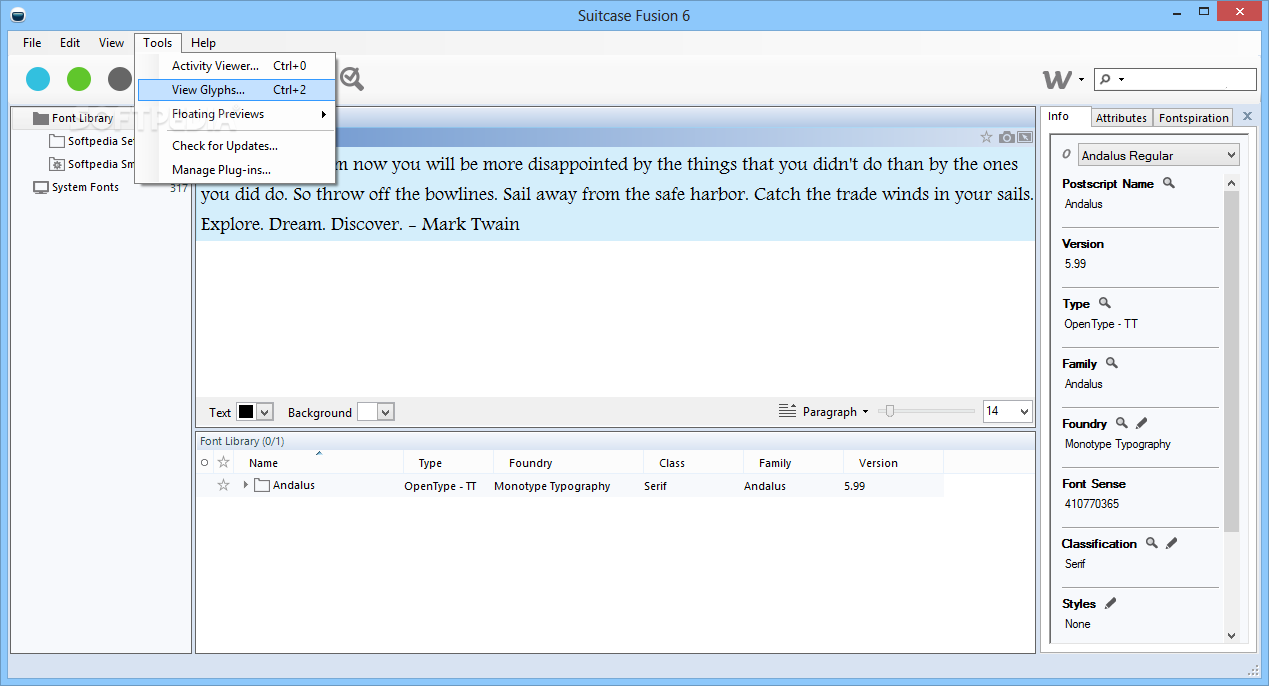Viewport: 1269px width, 686px height.
Task: Toggle favorite star on Andalus row
Action: coord(224,485)
